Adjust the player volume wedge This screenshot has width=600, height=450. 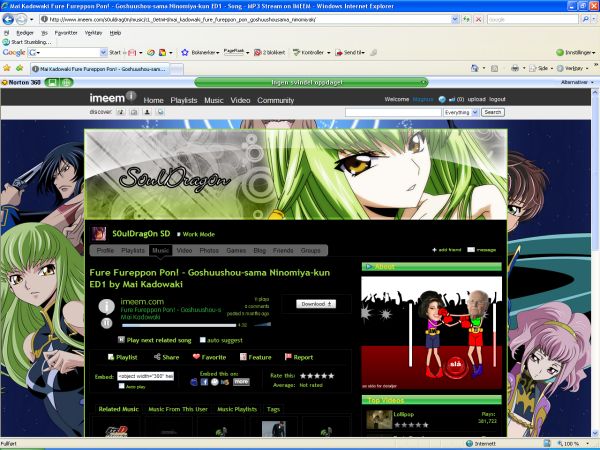pyautogui.click(x=262, y=324)
